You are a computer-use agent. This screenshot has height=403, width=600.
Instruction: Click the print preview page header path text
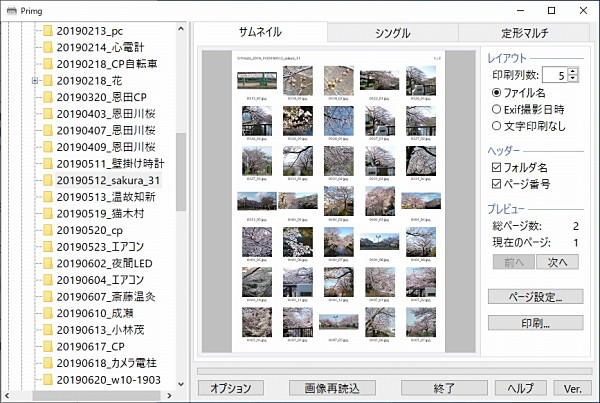(x=268, y=58)
